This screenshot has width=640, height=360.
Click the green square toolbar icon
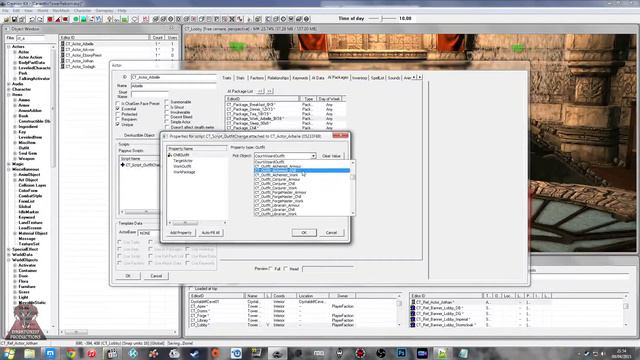(84, 19)
